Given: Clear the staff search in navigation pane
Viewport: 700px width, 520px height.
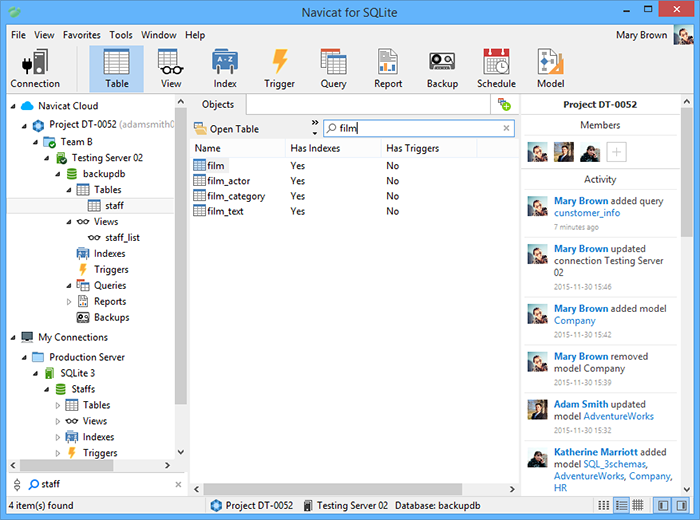Looking at the screenshot, I should coord(178,484).
